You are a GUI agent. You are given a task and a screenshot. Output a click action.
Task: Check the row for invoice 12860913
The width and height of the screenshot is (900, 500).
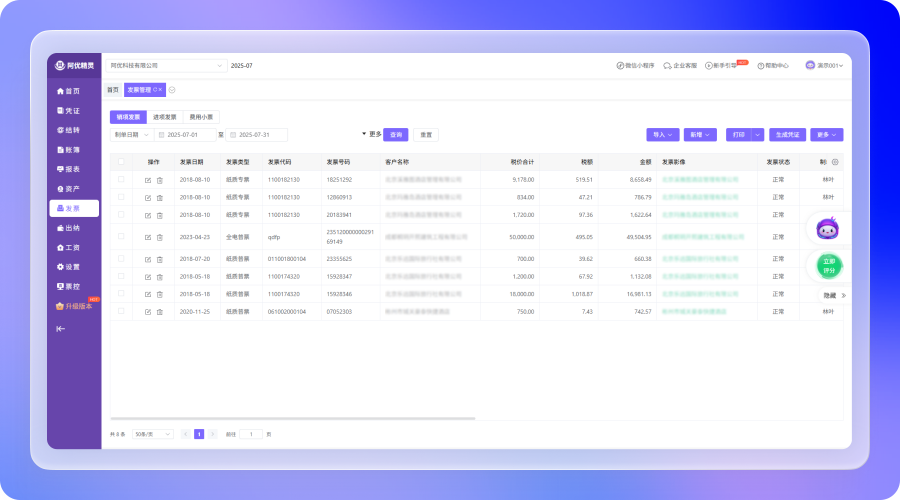(121, 197)
